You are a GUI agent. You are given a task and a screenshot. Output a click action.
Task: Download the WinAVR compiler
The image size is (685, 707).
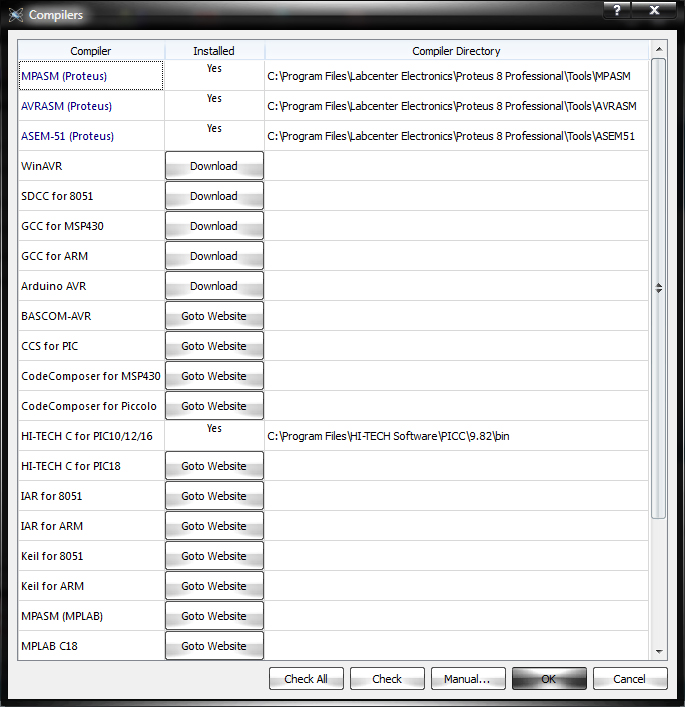[x=214, y=166]
